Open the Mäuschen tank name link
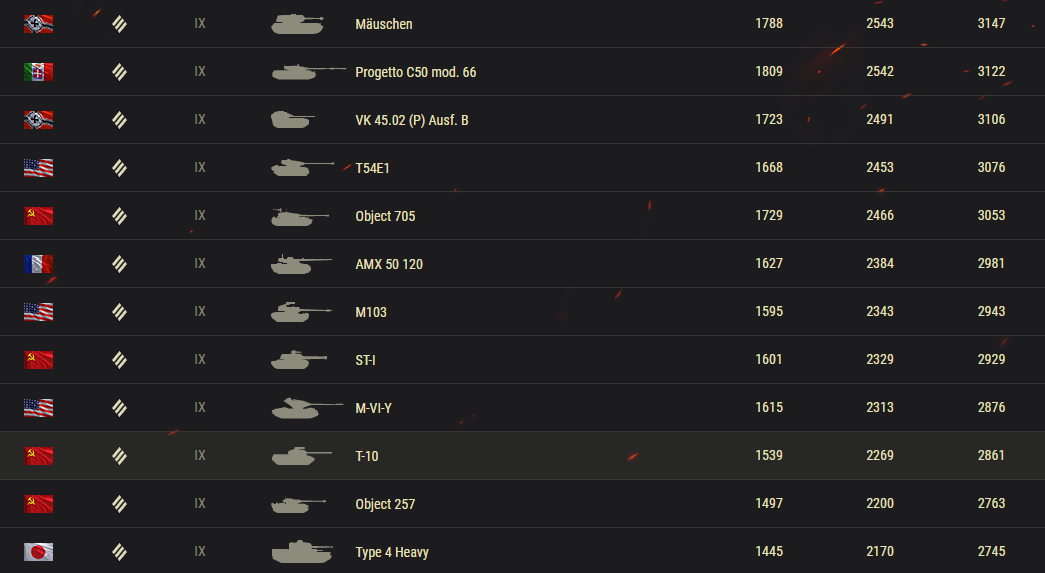1045x573 pixels. [x=384, y=24]
